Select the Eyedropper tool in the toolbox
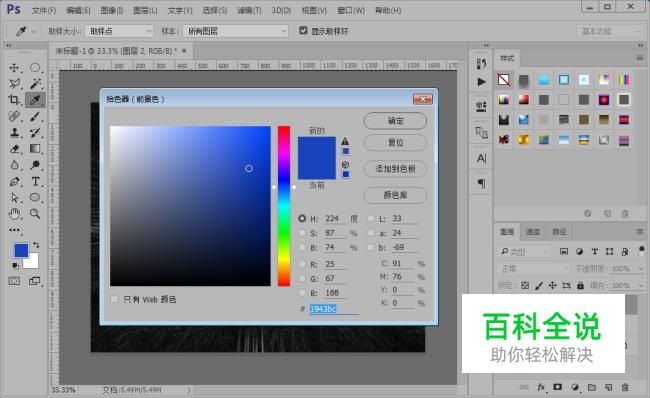The image size is (650, 398). coord(35,100)
